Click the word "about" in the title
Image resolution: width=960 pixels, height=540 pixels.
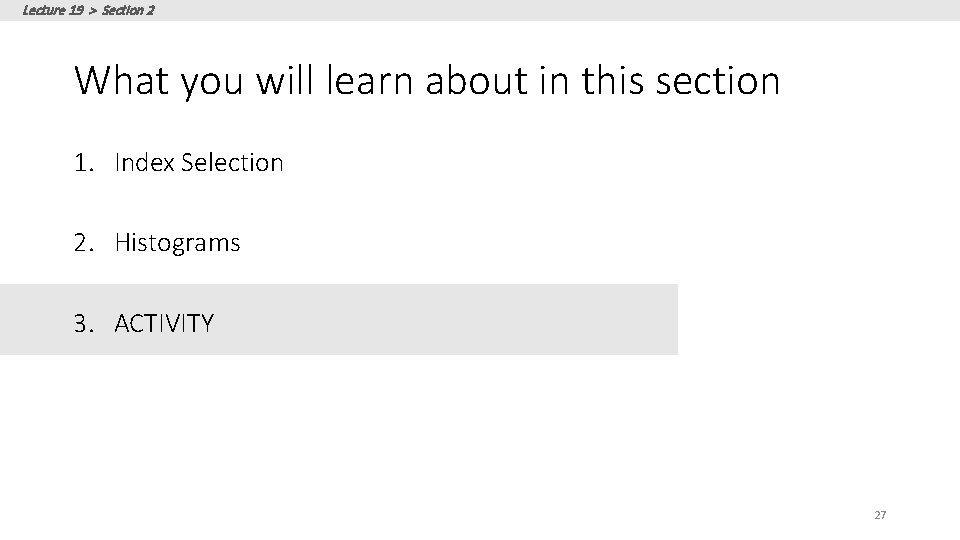click(x=476, y=80)
